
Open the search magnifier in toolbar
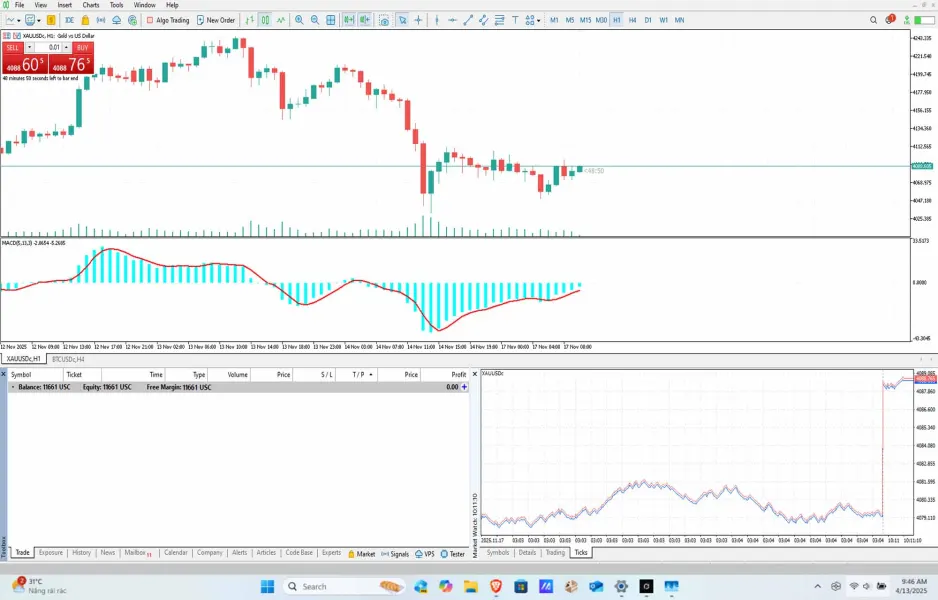point(873,20)
